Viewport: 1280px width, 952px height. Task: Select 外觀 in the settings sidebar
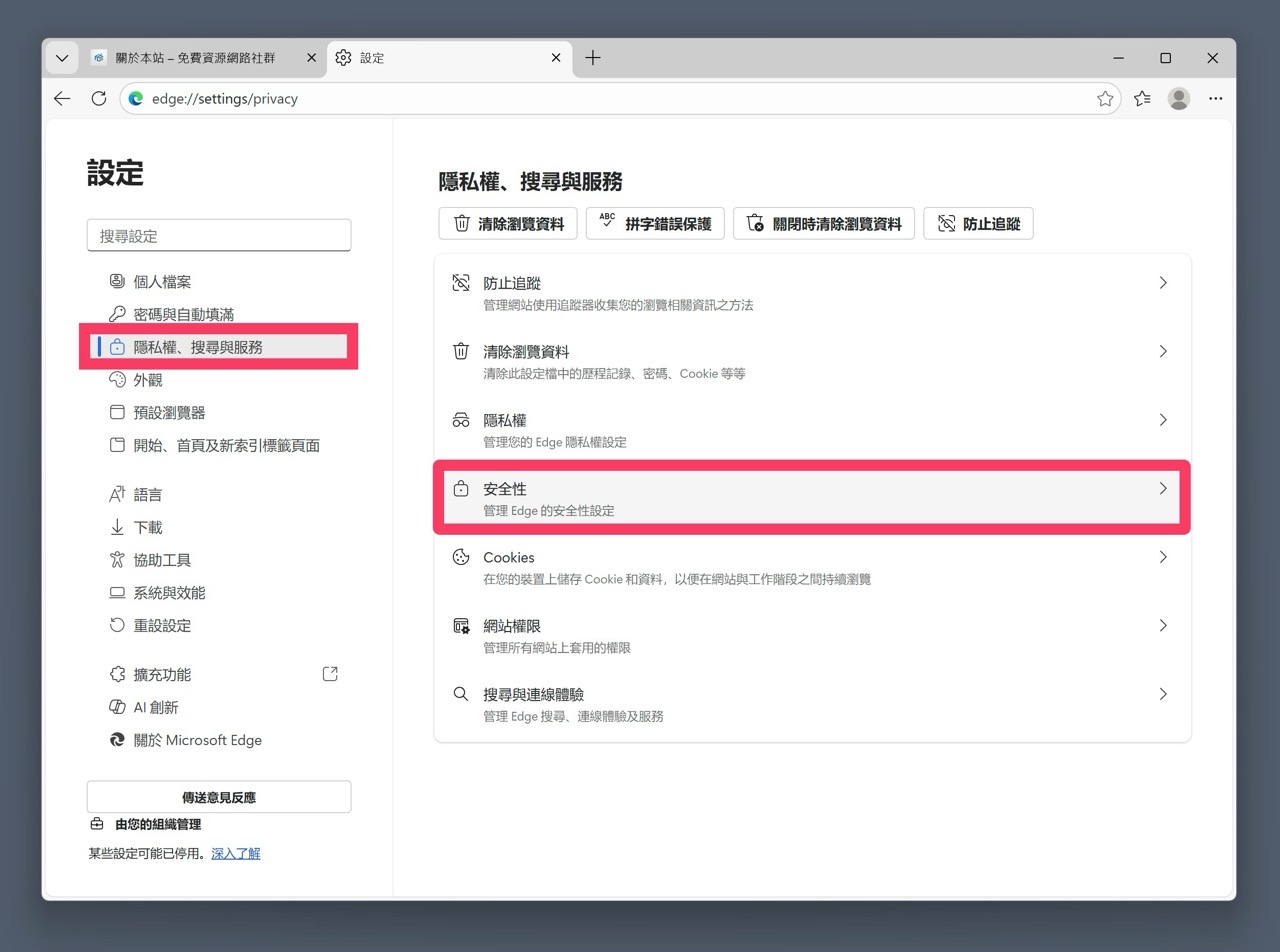147,379
